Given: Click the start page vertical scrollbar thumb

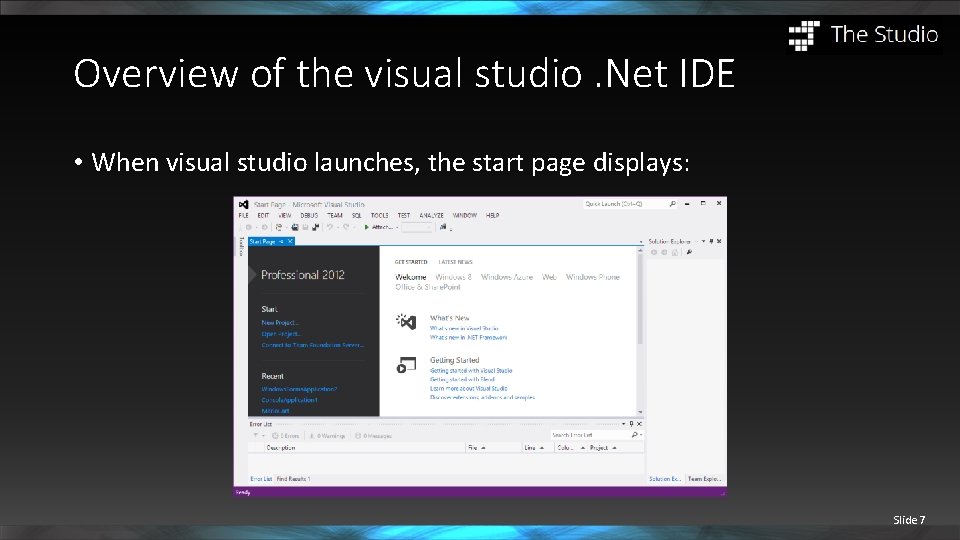Looking at the screenshot, I should 640,299.
